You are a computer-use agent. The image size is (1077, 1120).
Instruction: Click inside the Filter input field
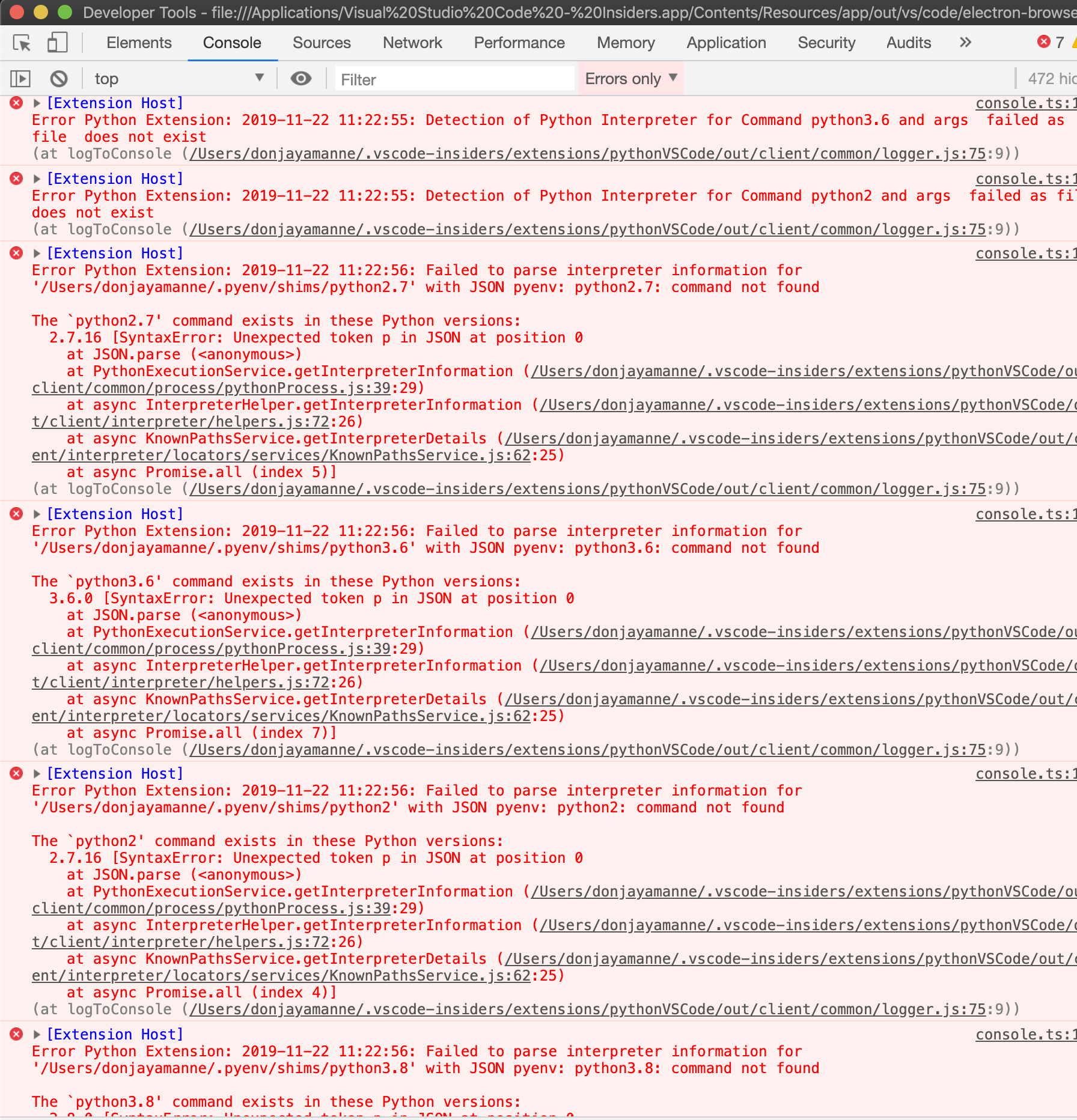coord(454,79)
